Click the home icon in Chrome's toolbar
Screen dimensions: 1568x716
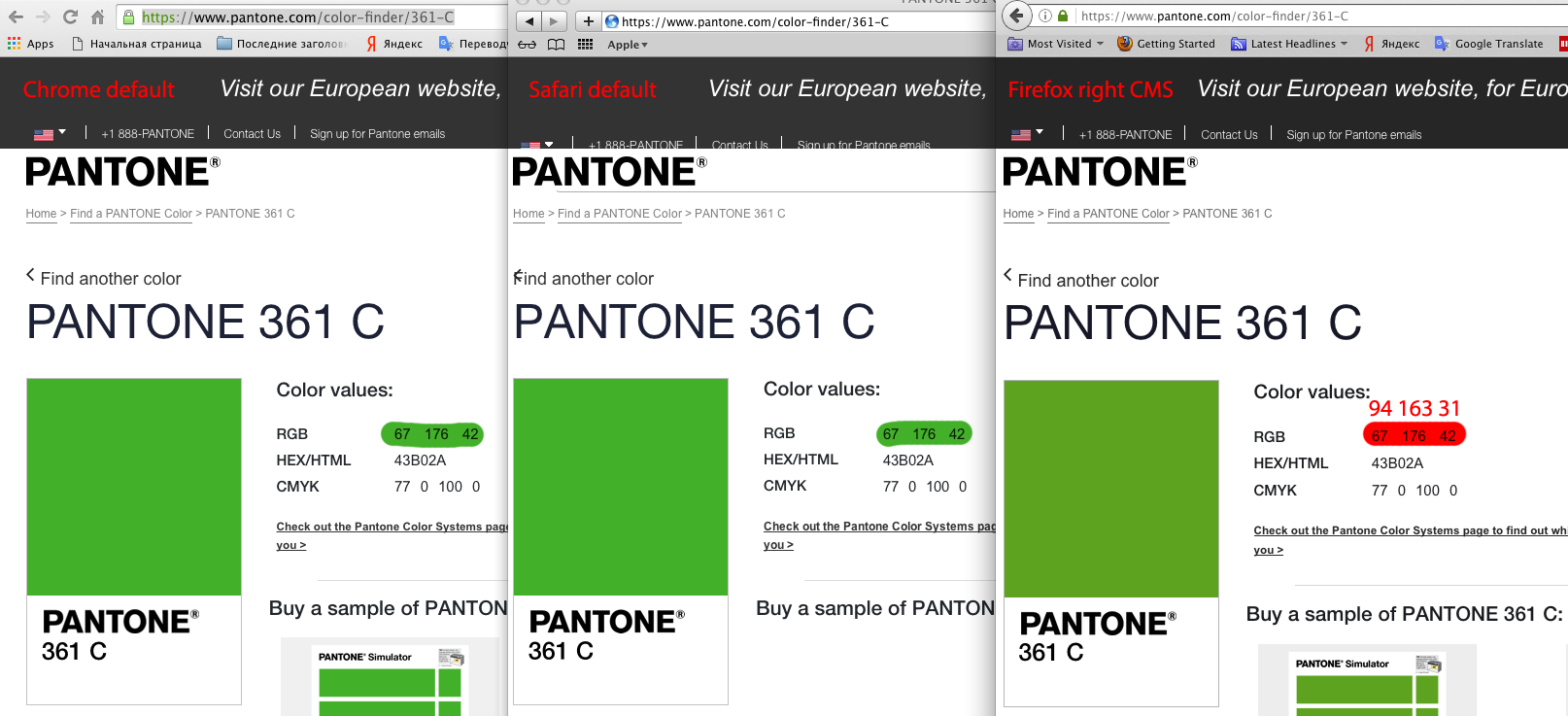[x=98, y=17]
